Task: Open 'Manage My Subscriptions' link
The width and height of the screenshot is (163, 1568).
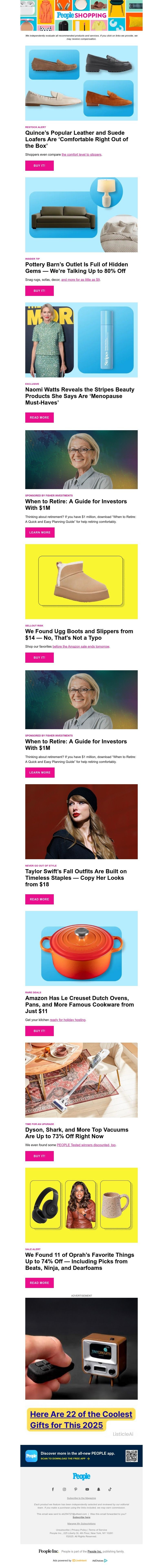Action: (81, 1524)
